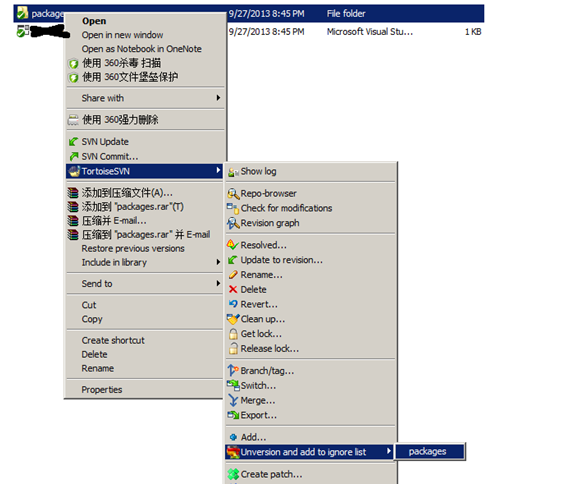The width and height of the screenshot is (579, 486).
Task: Click the TortoiseSVN turtle icon
Action: point(74,171)
